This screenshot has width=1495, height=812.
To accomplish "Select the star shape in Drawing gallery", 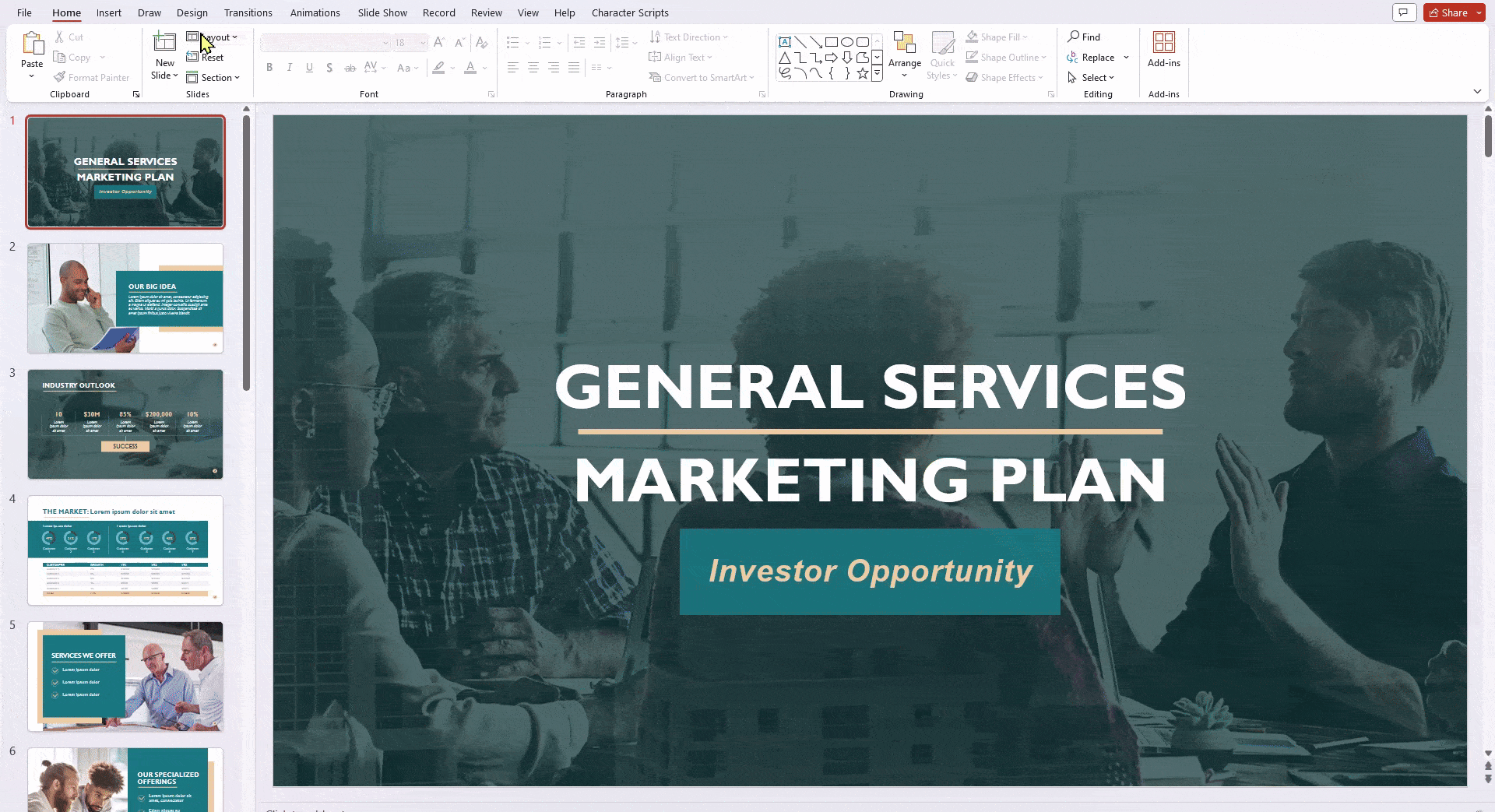I will [862, 72].
